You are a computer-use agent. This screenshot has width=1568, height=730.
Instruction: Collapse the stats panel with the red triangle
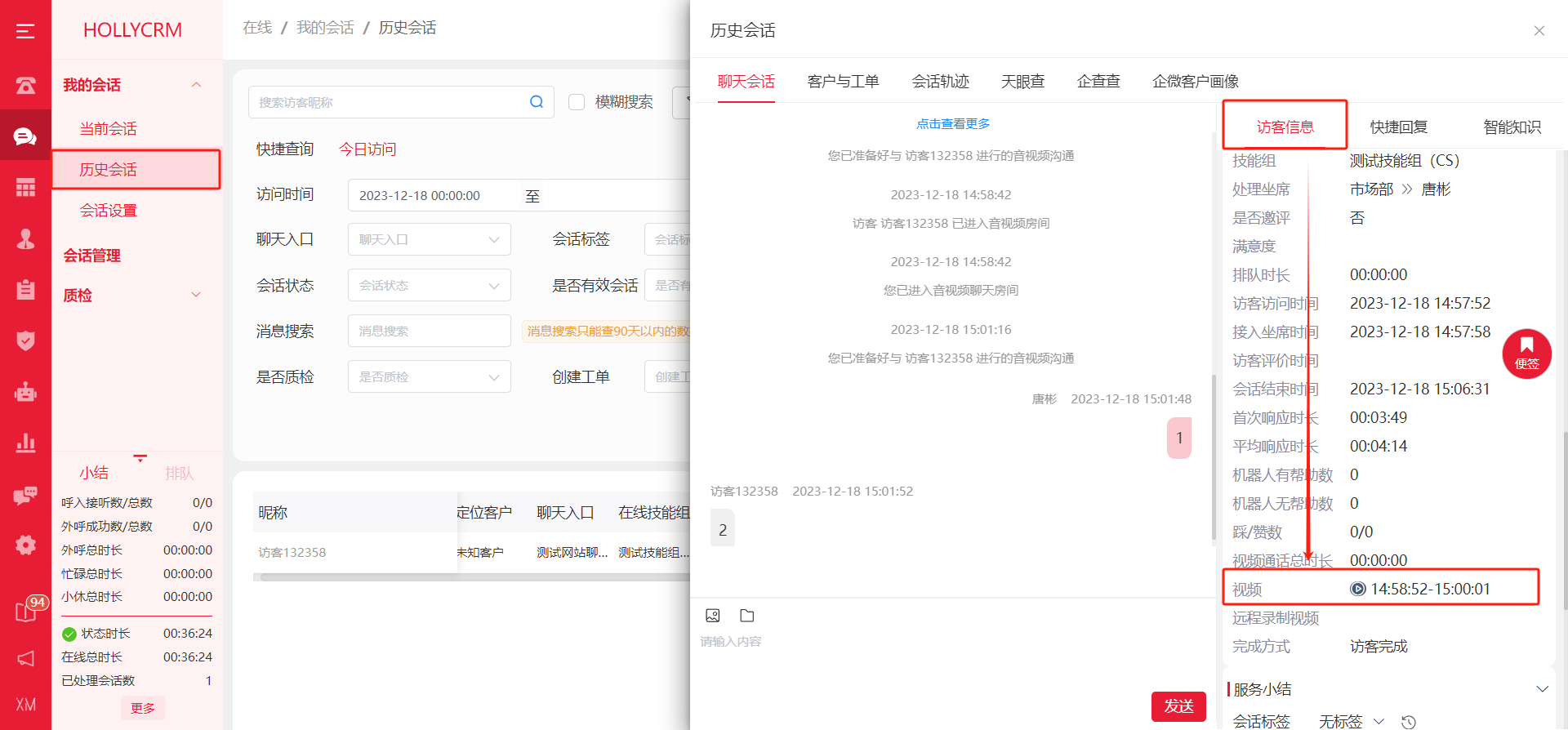[140, 458]
